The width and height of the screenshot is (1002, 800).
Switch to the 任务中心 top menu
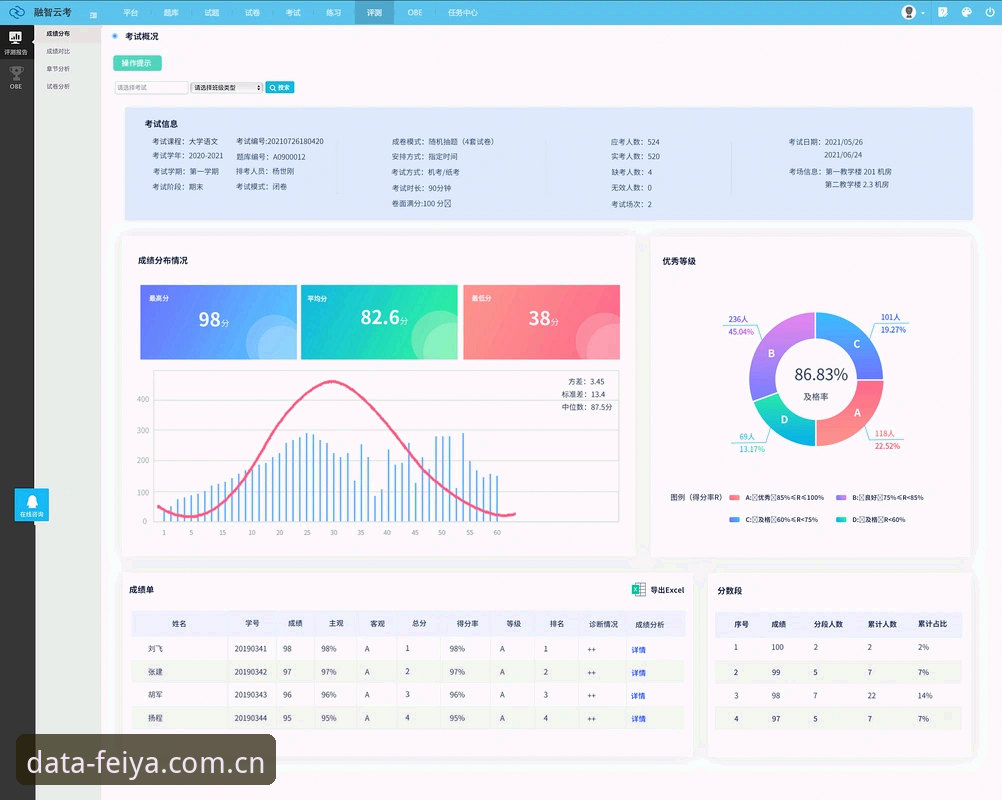[463, 13]
